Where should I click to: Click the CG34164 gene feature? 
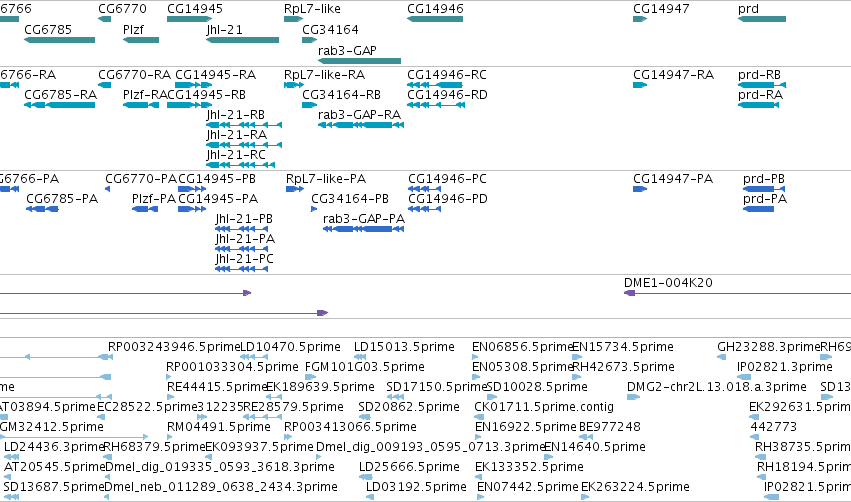click(x=309, y=40)
